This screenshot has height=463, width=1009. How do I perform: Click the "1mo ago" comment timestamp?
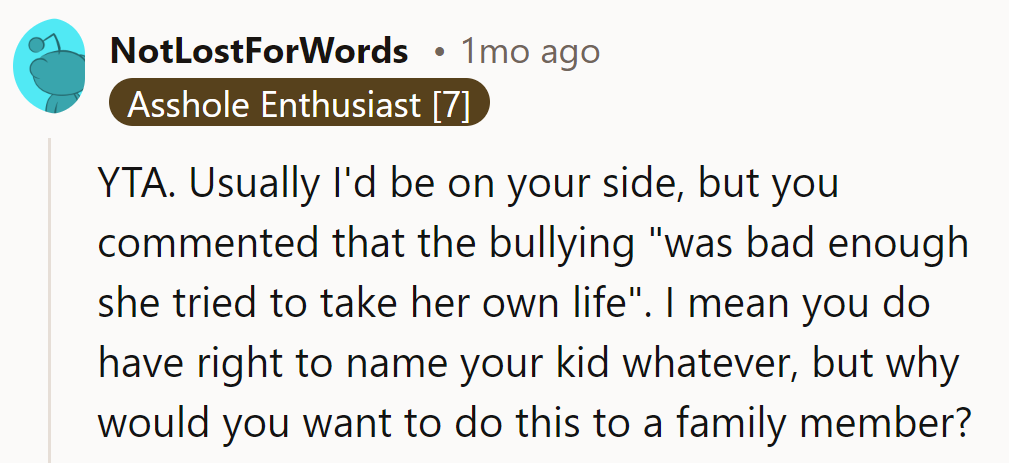tap(530, 51)
